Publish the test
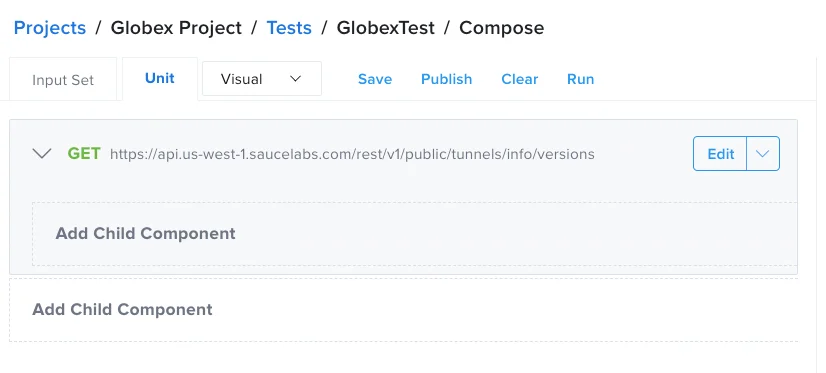Image resolution: width=826 pixels, height=373 pixels. coord(447,79)
